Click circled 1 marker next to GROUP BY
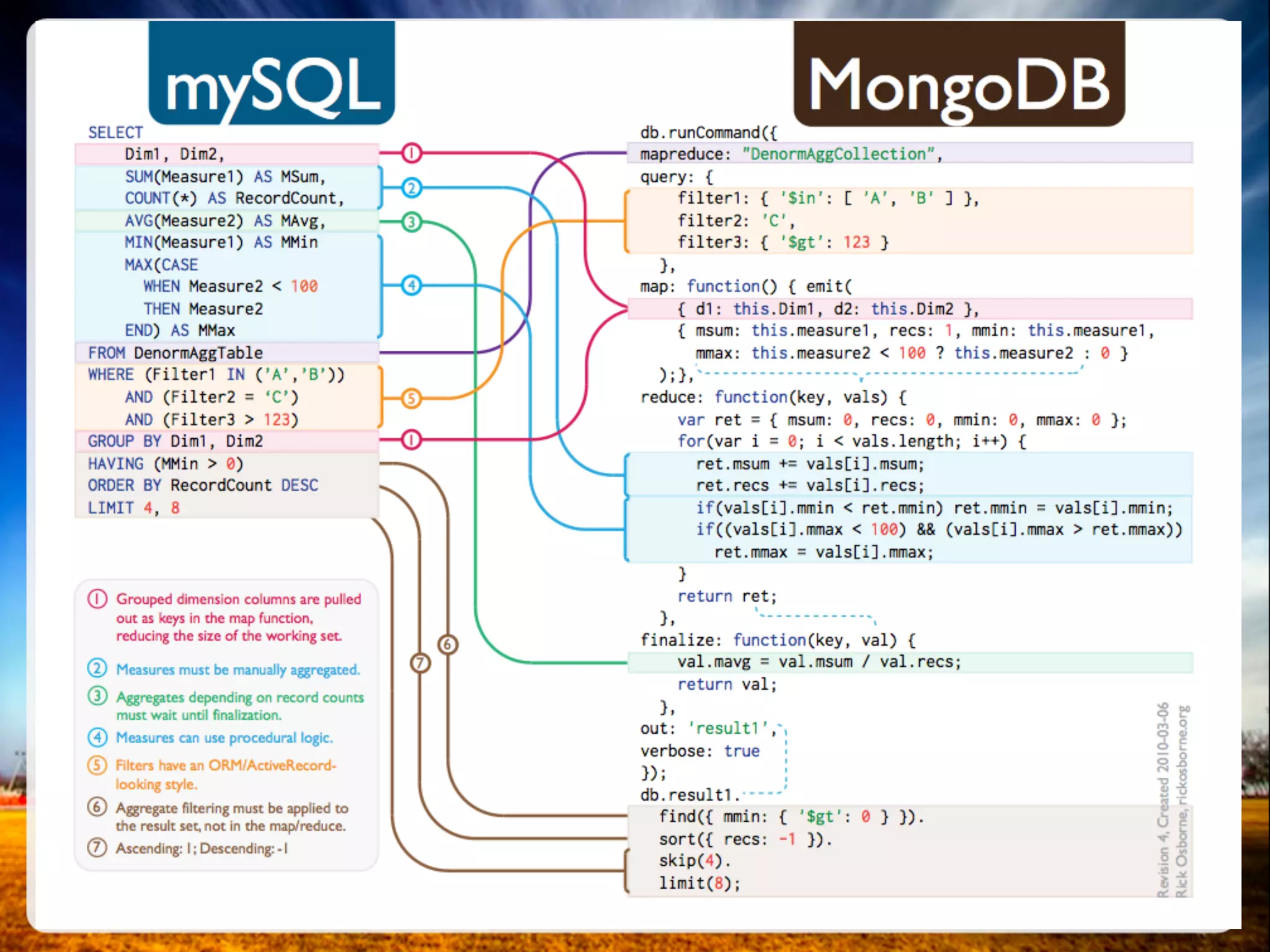This screenshot has height=952, width=1270. (x=411, y=440)
